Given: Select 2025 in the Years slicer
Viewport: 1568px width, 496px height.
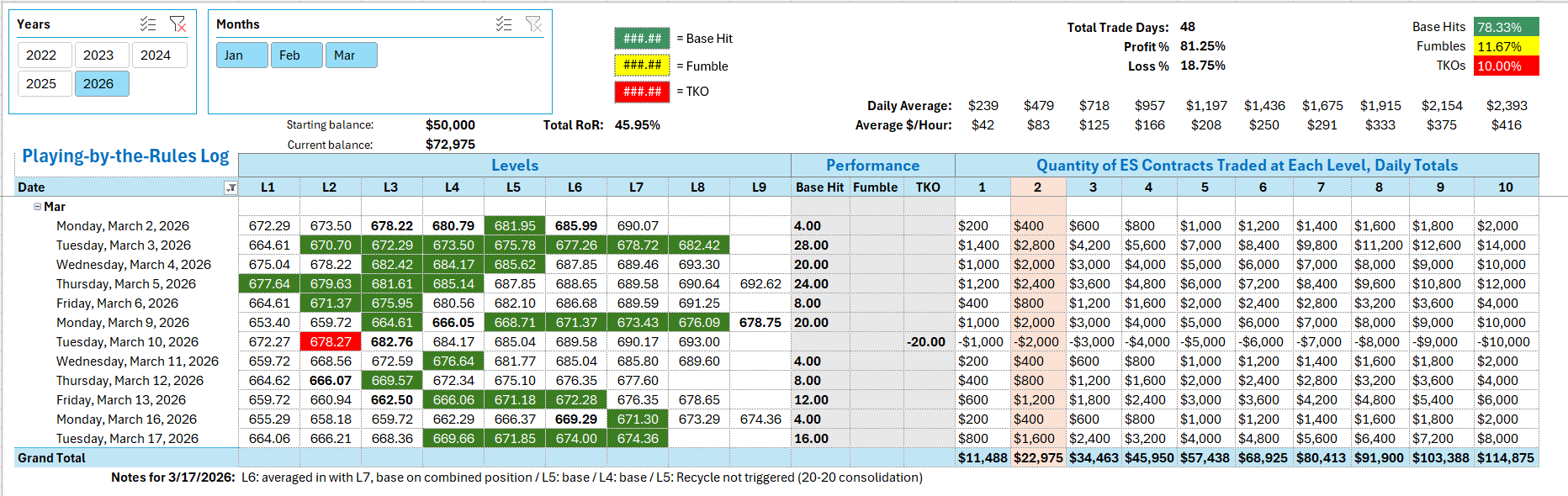Looking at the screenshot, I should point(41,84).
